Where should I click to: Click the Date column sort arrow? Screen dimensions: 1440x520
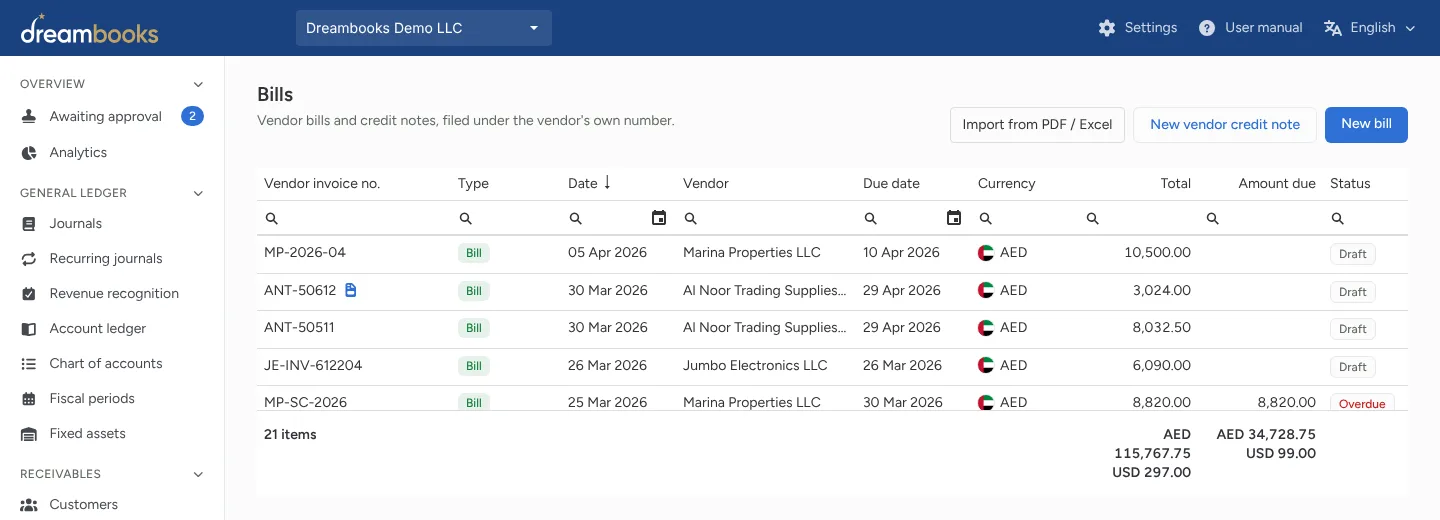607,183
